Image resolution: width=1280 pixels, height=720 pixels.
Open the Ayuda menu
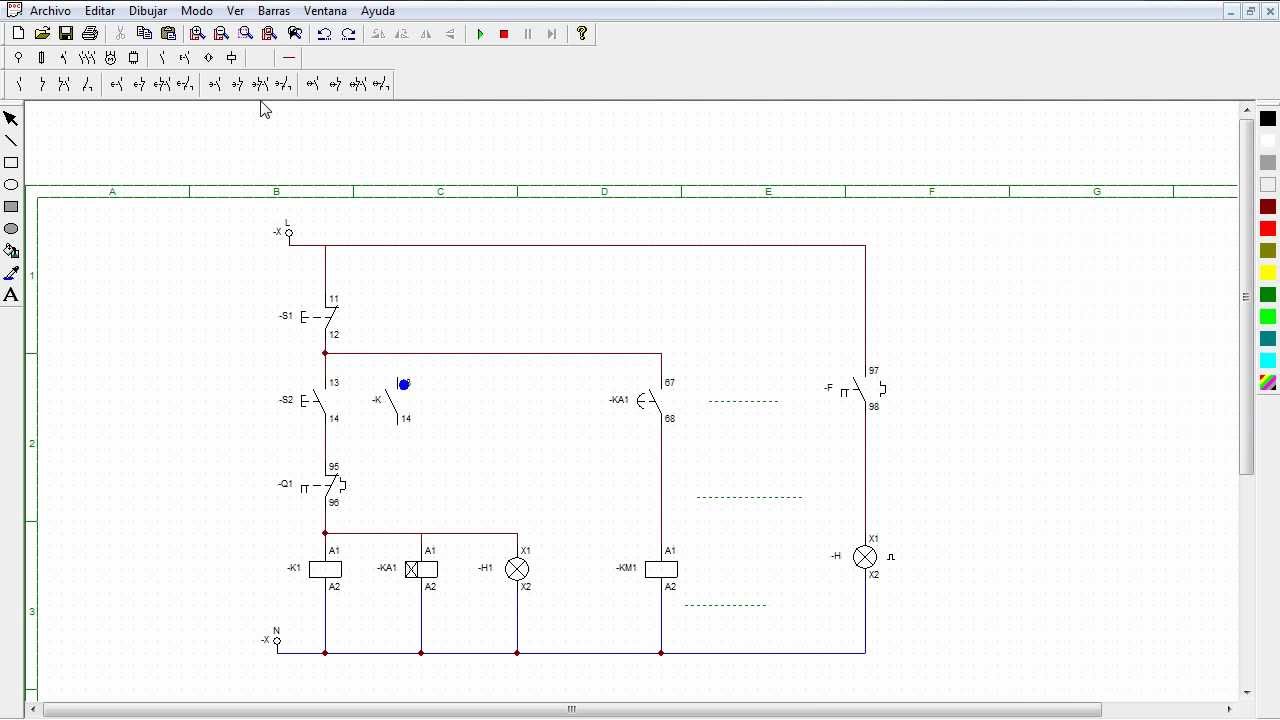point(378,11)
